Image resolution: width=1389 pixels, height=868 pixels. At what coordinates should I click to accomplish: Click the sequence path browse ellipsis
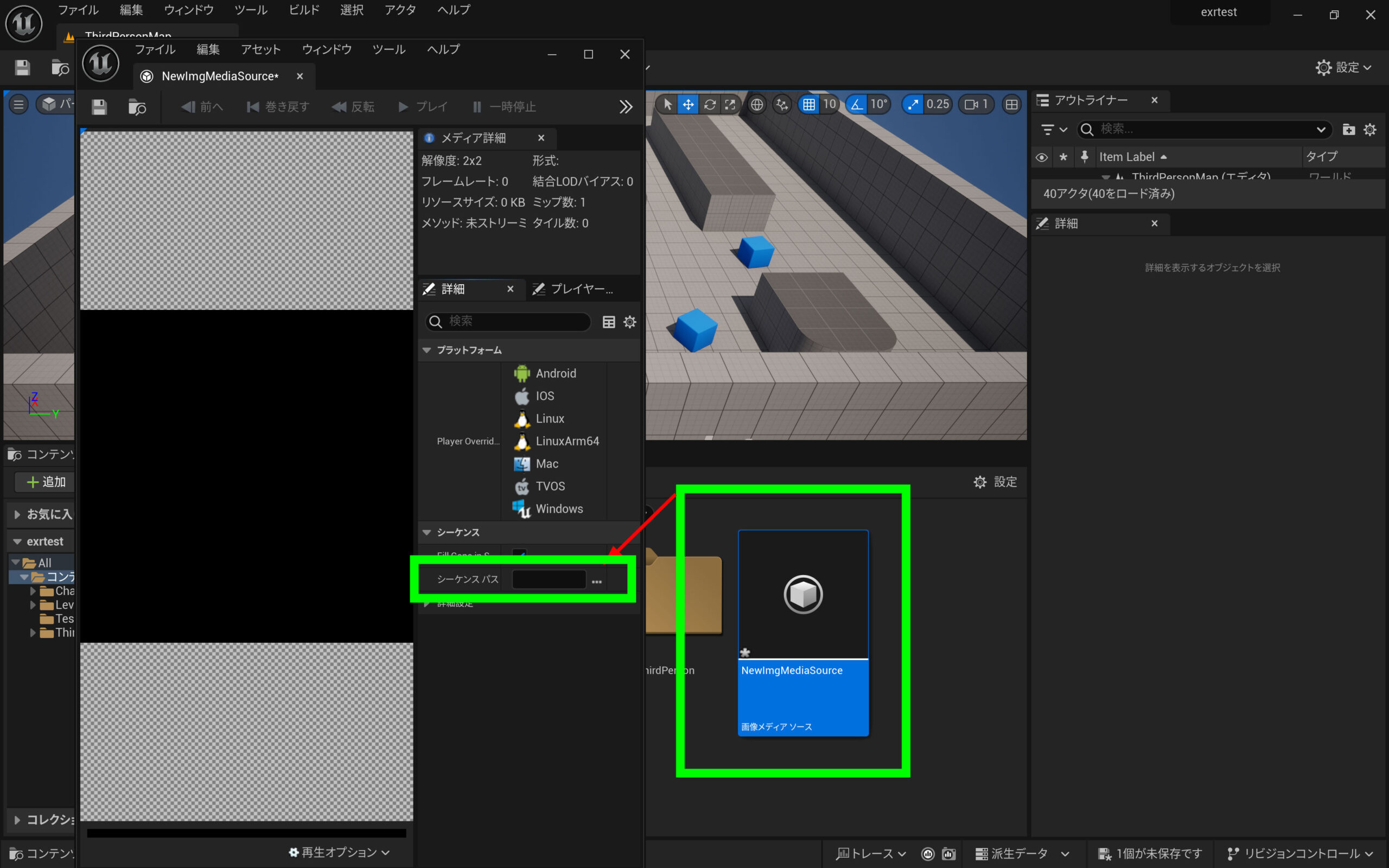(x=596, y=580)
